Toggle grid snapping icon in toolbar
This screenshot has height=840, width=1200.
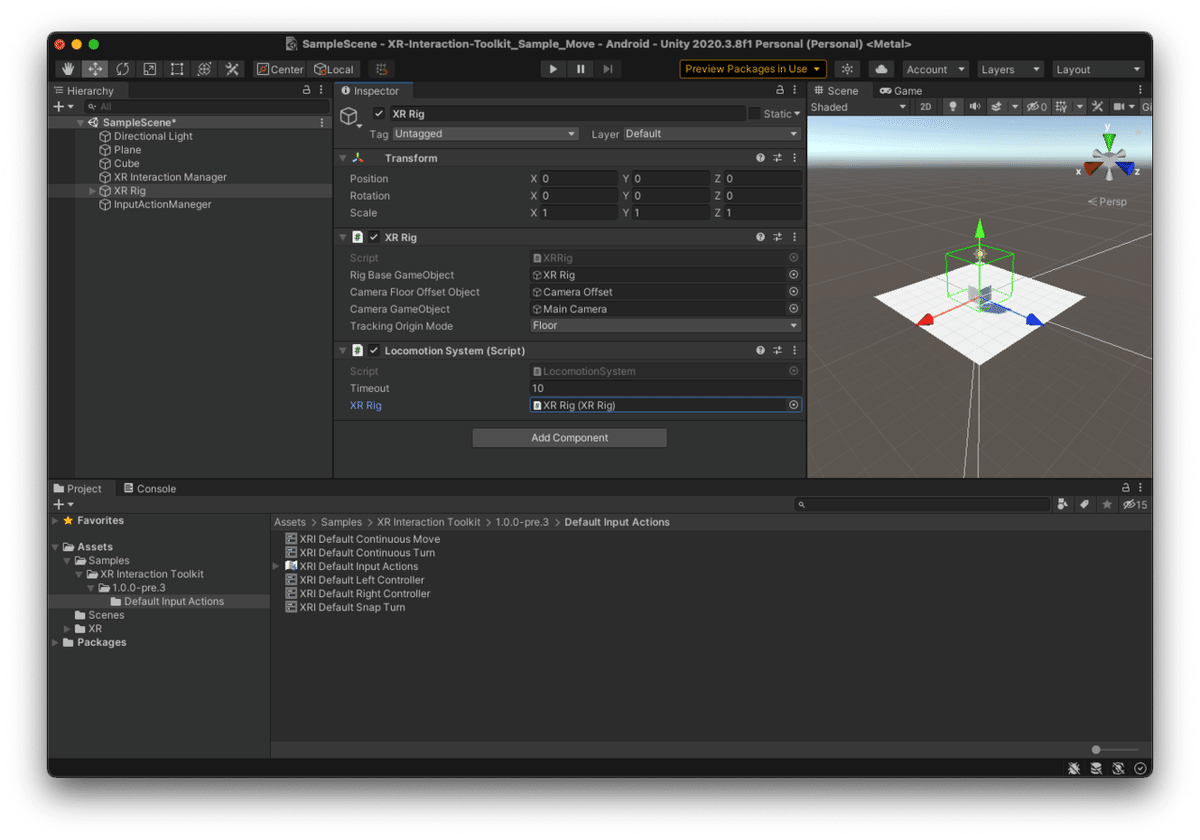tap(380, 69)
